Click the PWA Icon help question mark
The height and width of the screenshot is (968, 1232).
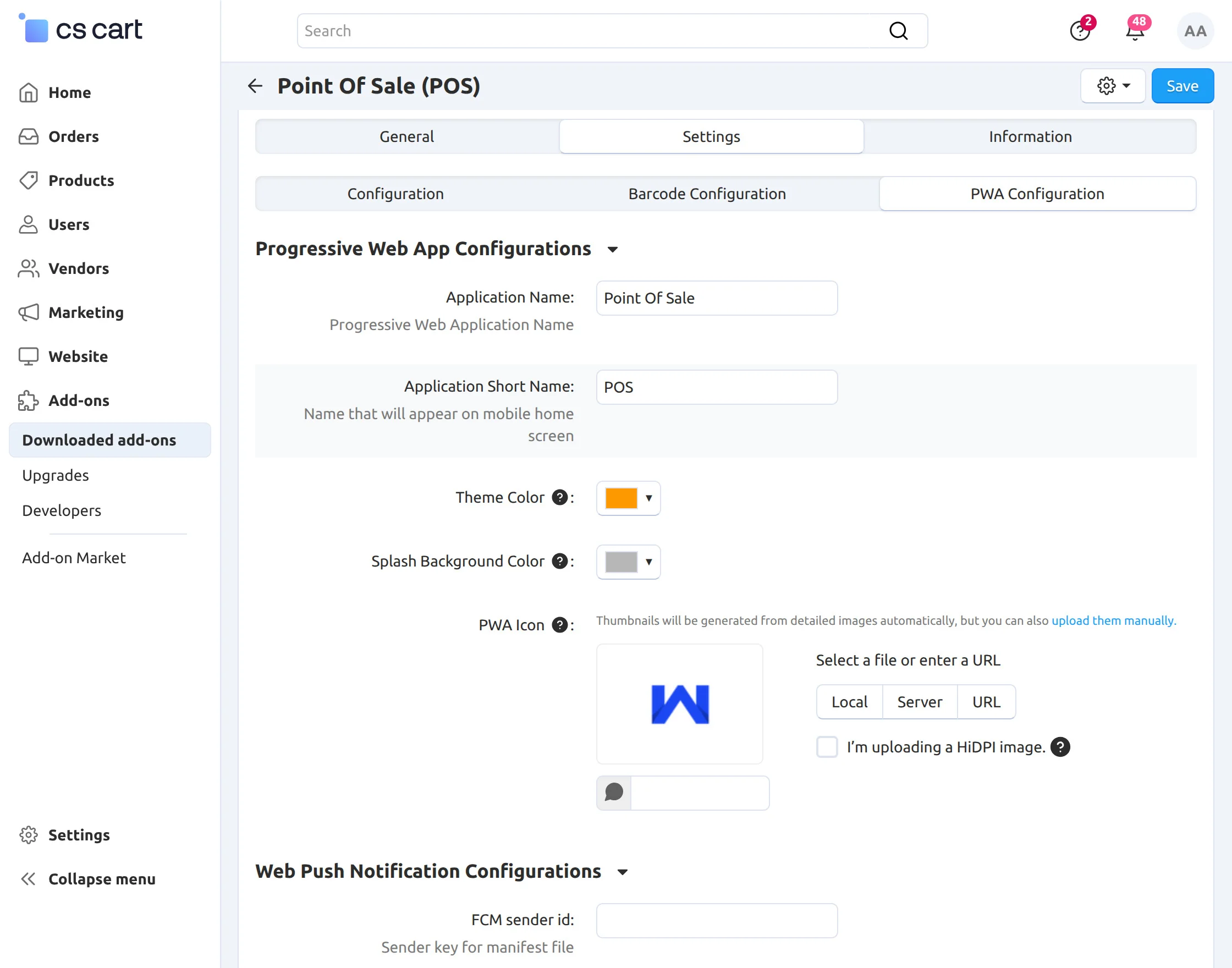(x=560, y=625)
